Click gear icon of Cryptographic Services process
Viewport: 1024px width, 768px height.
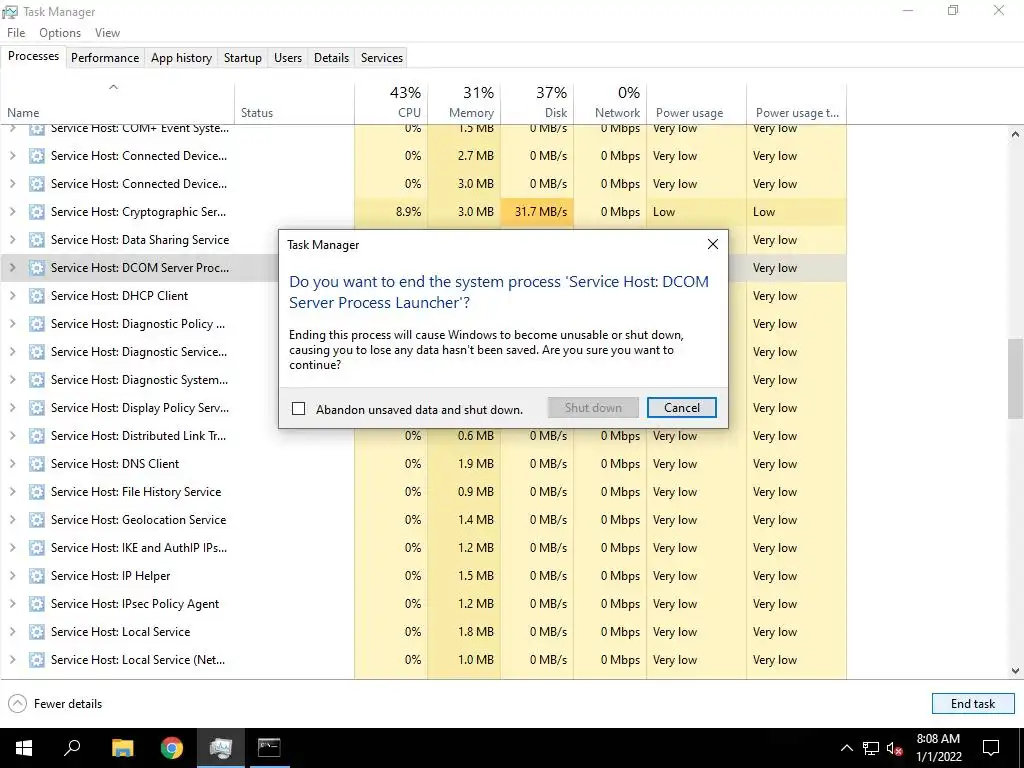pyautogui.click(x=37, y=212)
